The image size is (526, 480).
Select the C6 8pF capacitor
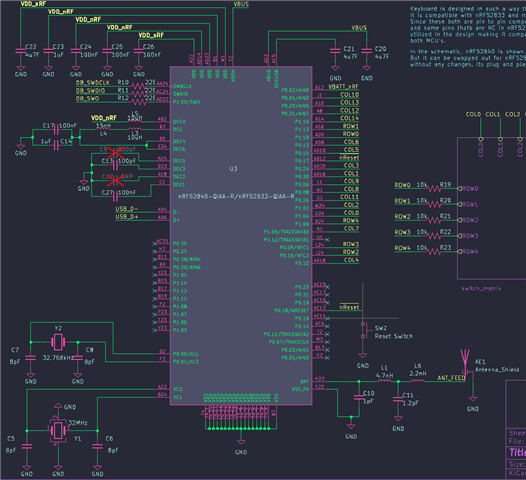point(97,446)
